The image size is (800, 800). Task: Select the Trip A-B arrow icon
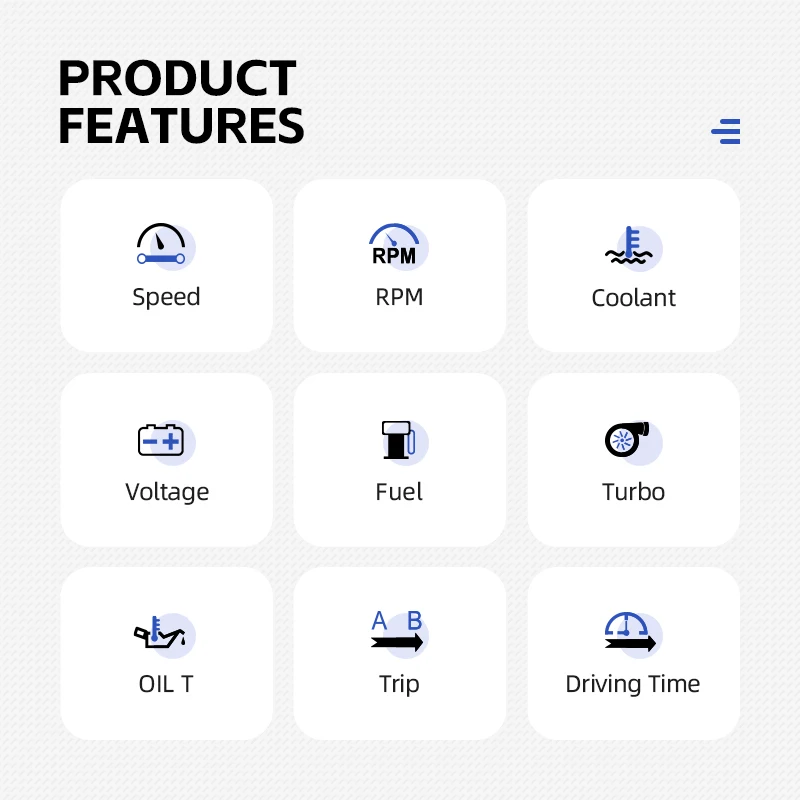(399, 633)
